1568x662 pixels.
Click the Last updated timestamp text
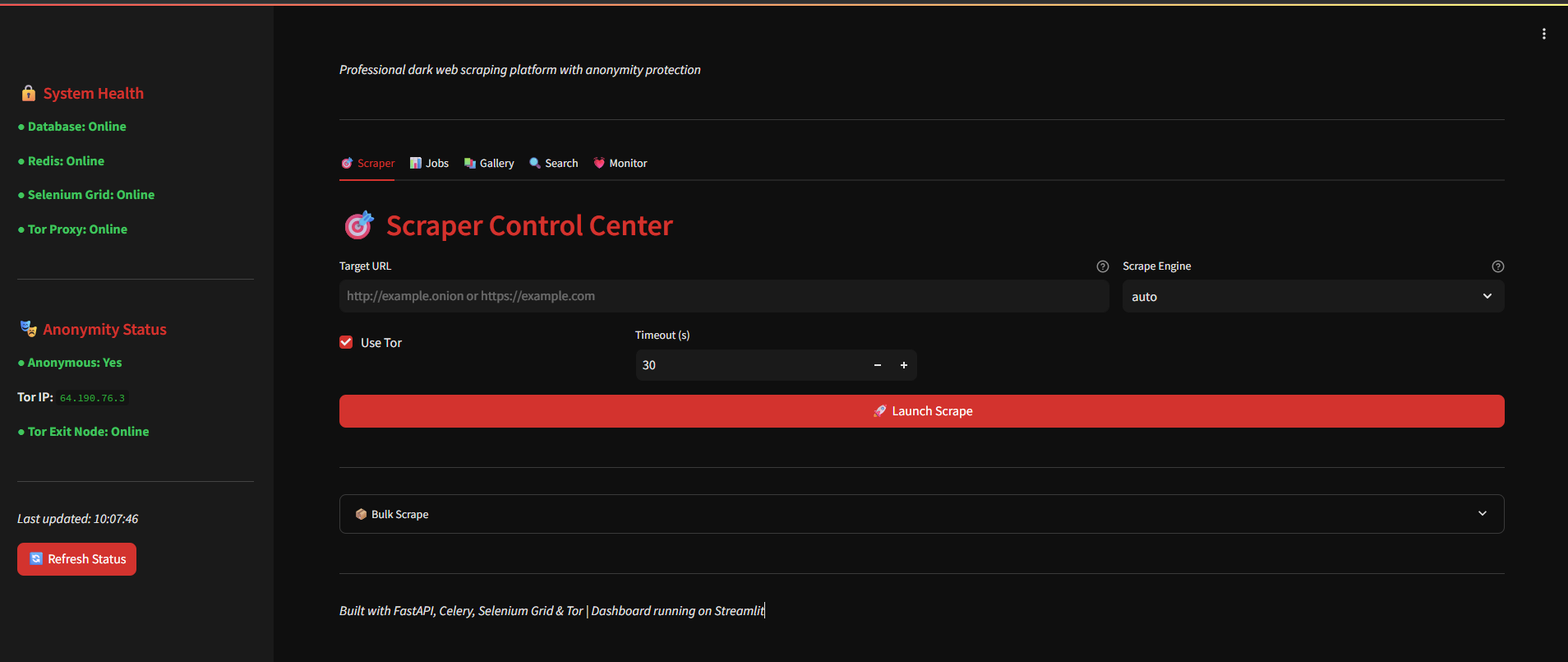[77, 519]
